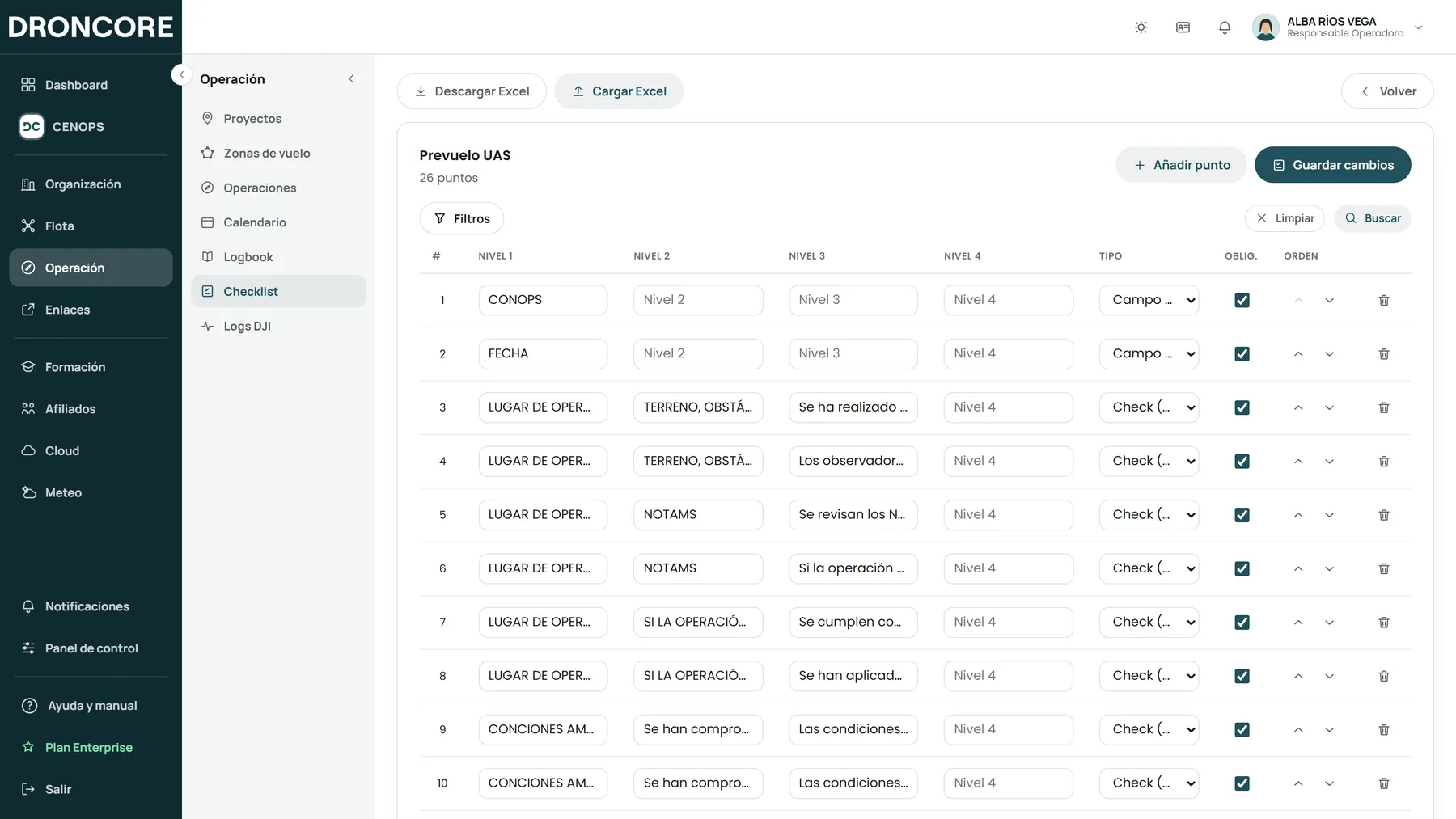Delete row 1 CONOPS with trash icon
The image size is (1456, 819).
click(x=1384, y=300)
